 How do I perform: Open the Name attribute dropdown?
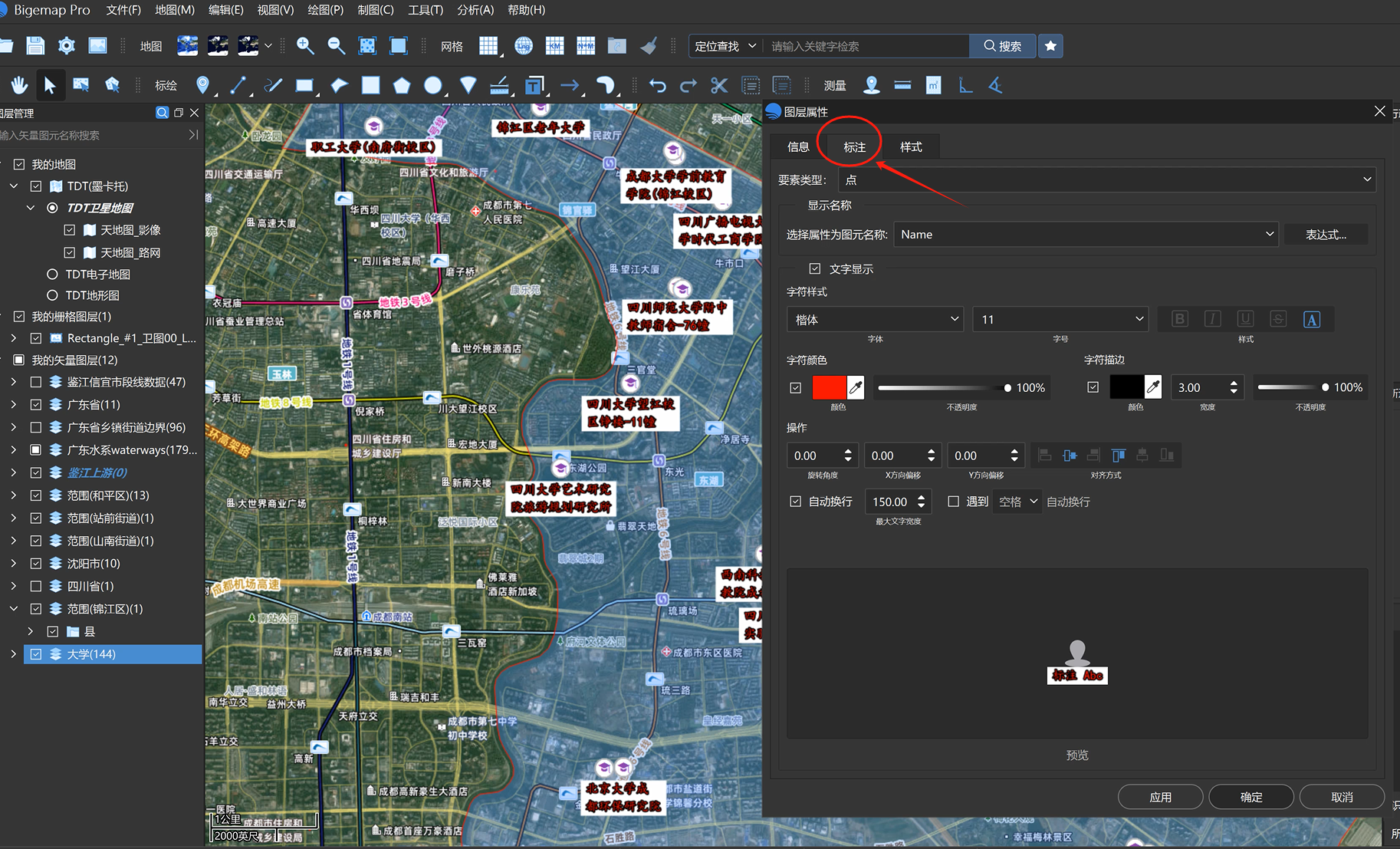click(x=1086, y=234)
